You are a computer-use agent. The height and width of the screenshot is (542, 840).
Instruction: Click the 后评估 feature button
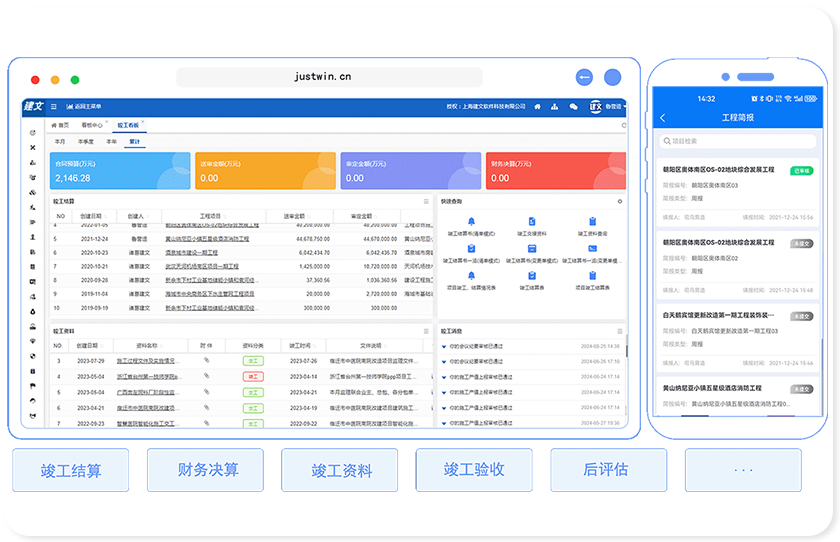tap(606, 469)
